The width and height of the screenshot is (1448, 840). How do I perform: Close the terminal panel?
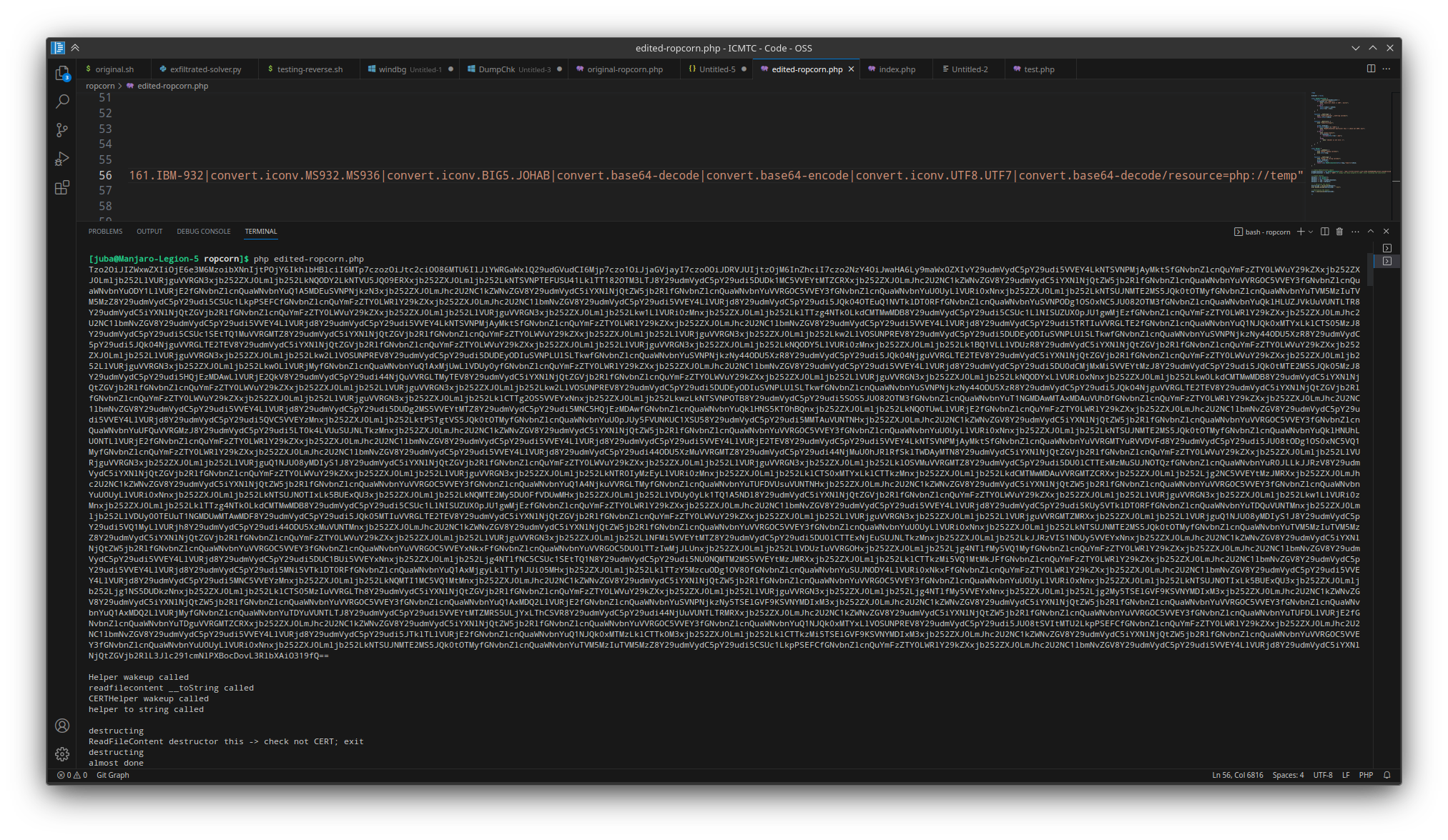(x=1387, y=232)
